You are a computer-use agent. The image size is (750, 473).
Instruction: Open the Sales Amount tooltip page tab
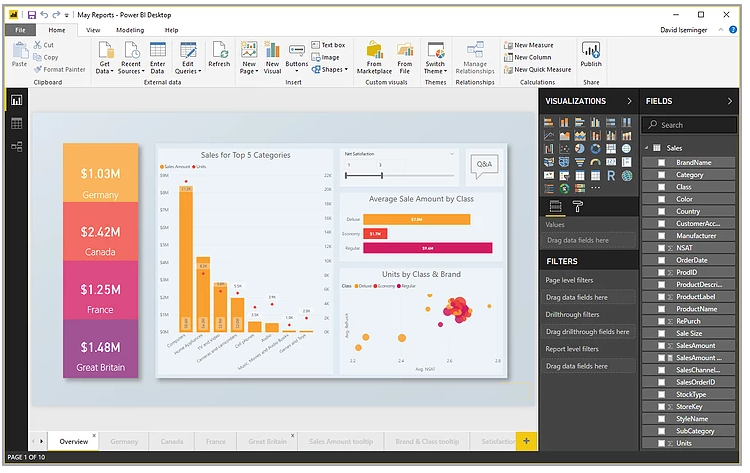(341, 441)
